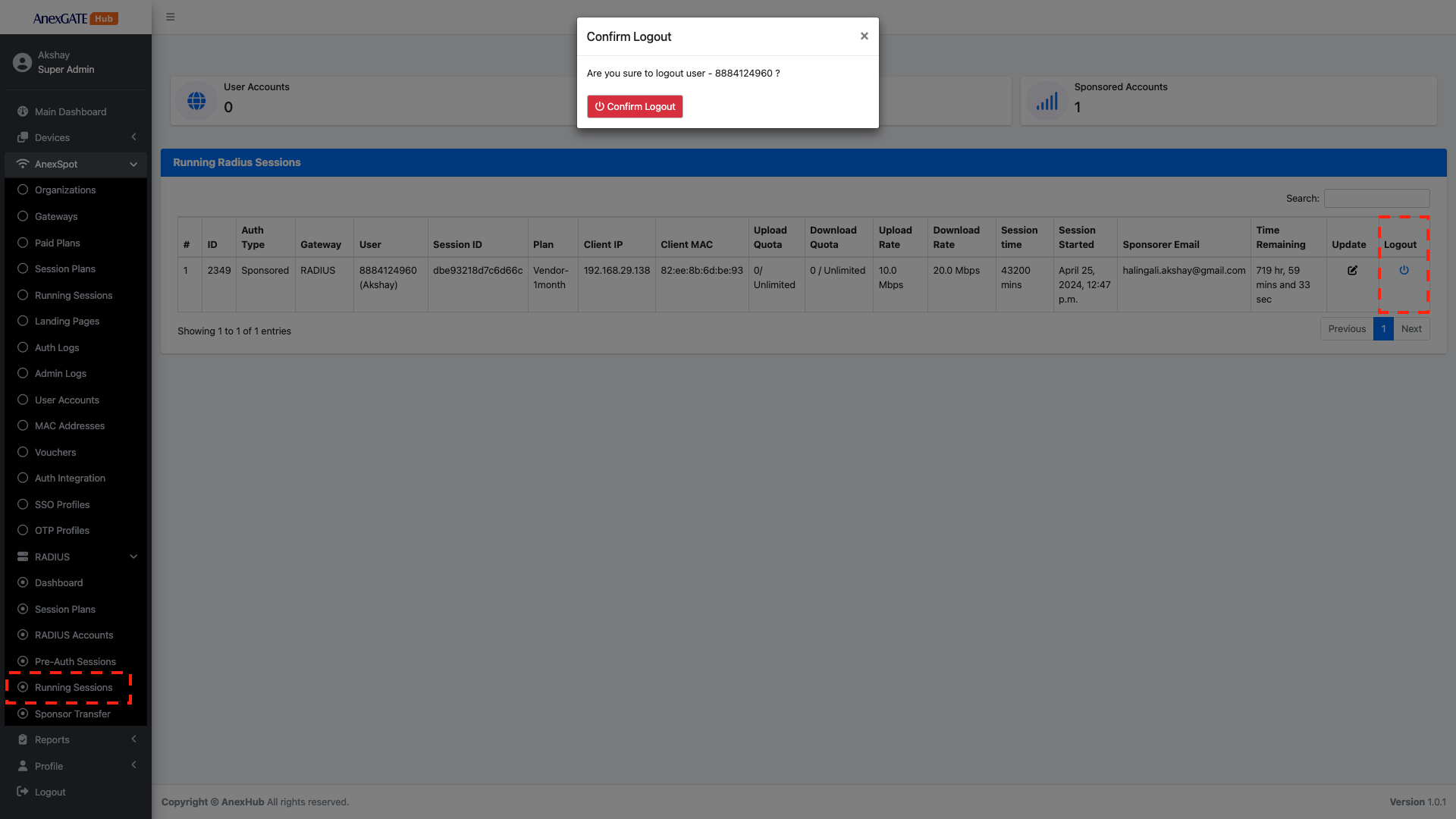Viewport: 1456px width, 819px height.
Task: Click the power logout icon in session row
Action: 1404,271
